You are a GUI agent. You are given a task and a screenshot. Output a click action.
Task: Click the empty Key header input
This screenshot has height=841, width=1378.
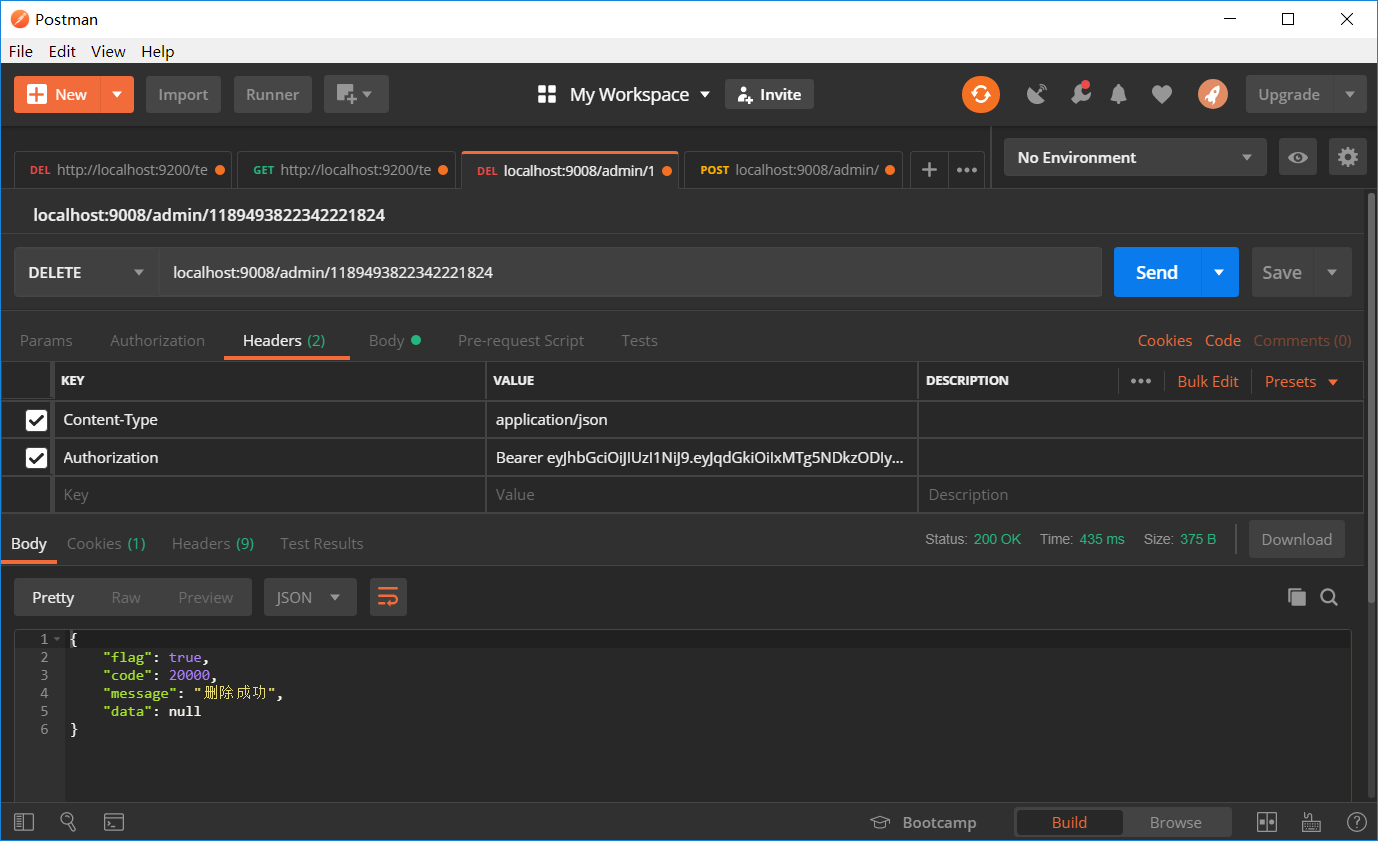pos(269,495)
